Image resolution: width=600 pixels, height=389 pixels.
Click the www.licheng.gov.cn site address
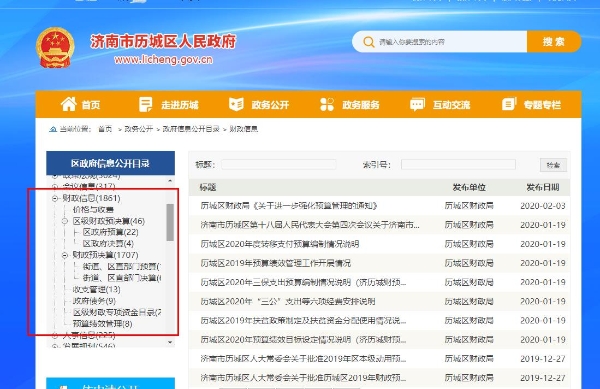[x=163, y=60]
